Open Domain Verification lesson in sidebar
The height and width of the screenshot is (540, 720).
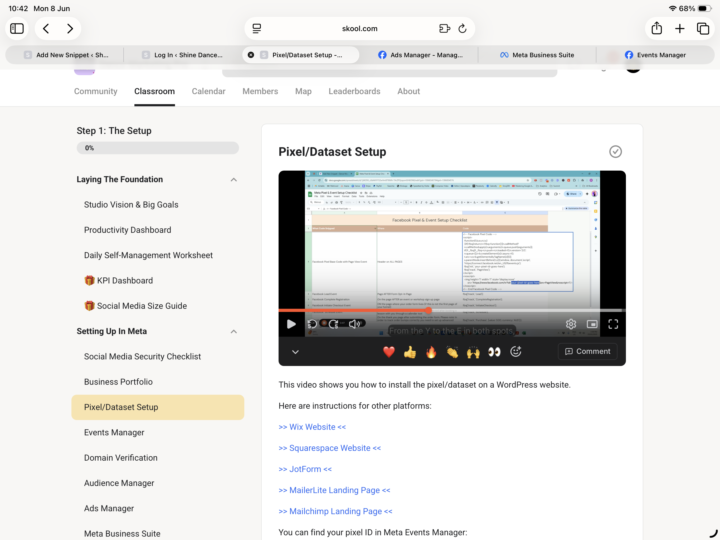pos(120,458)
